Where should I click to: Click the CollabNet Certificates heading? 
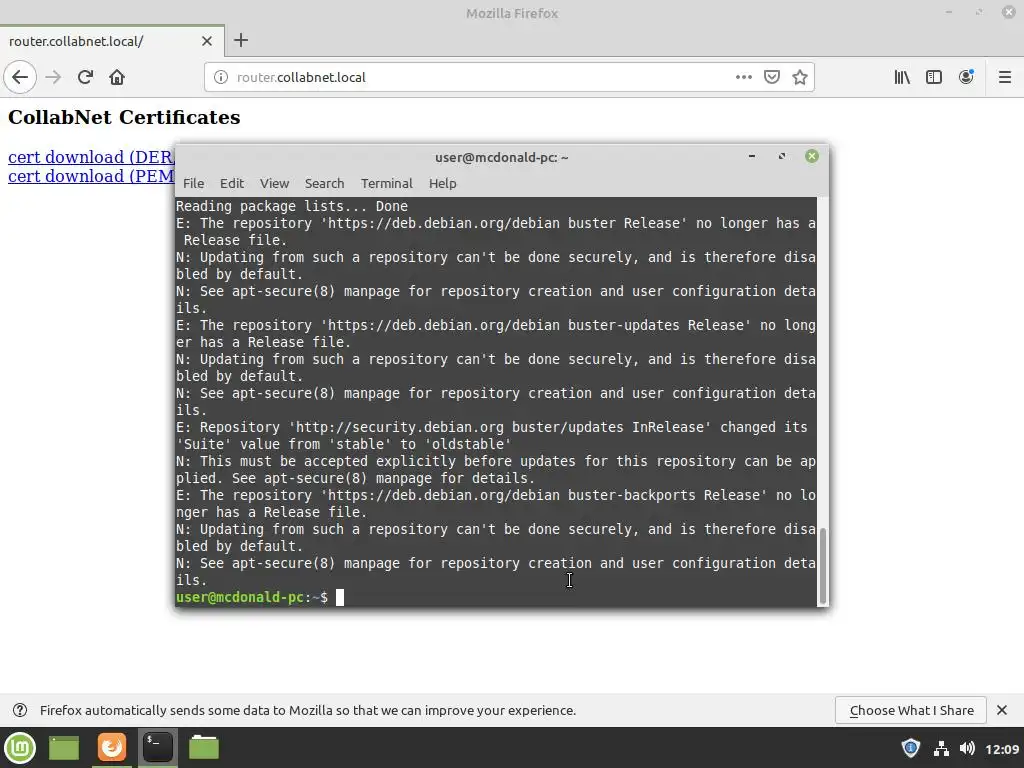(124, 118)
